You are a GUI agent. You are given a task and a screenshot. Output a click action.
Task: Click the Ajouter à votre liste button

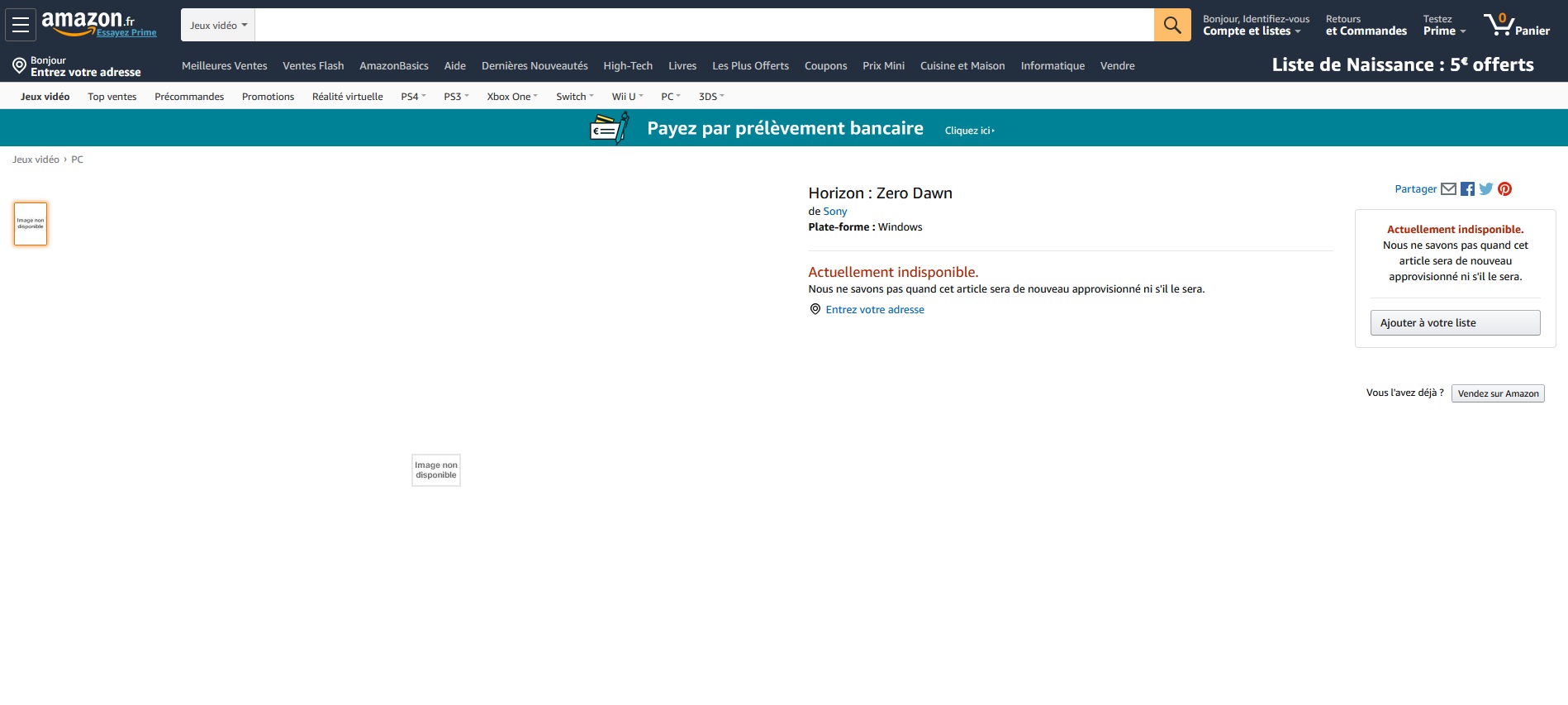[x=1454, y=323]
